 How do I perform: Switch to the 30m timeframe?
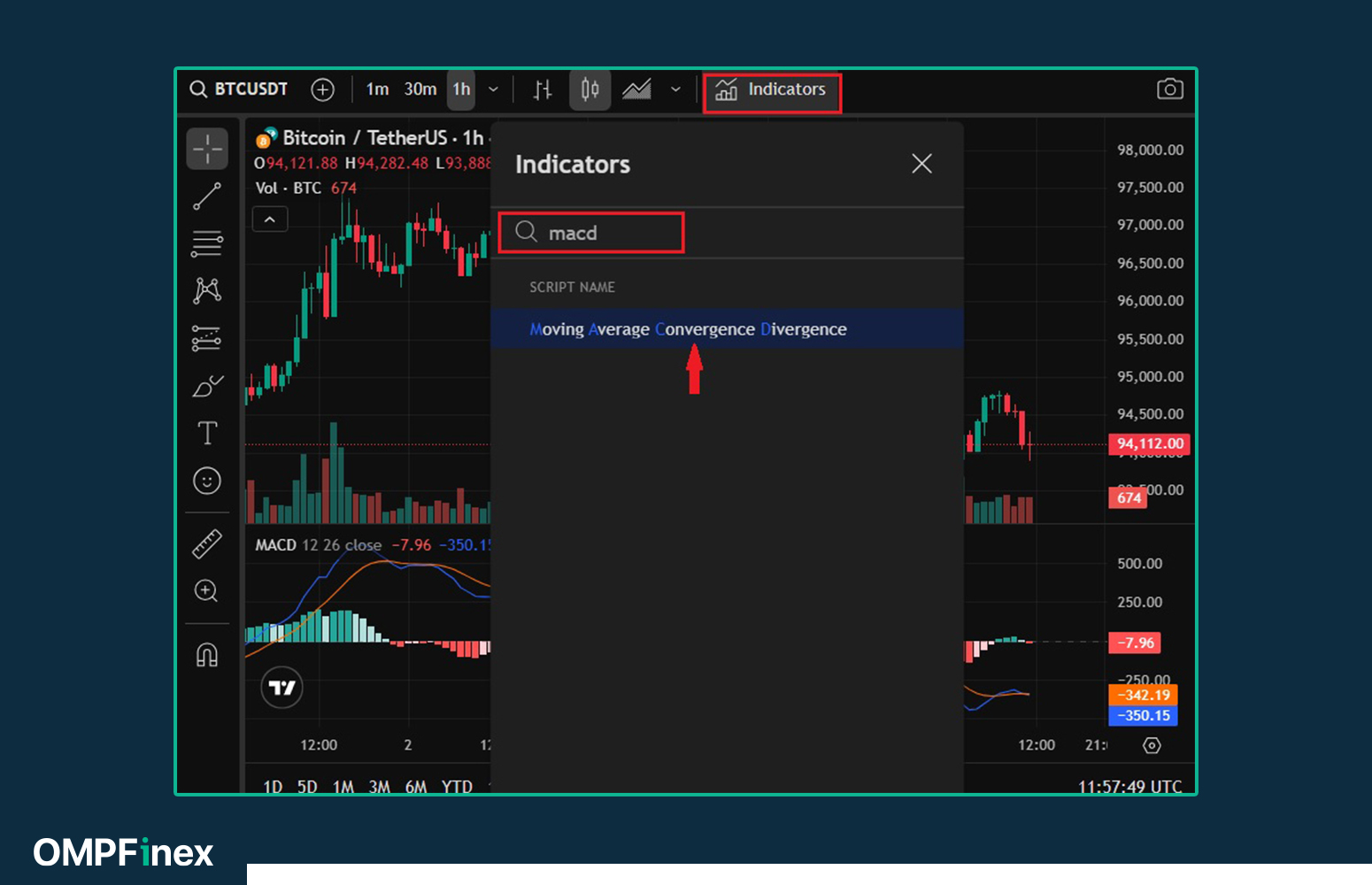[x=420, y=89]
